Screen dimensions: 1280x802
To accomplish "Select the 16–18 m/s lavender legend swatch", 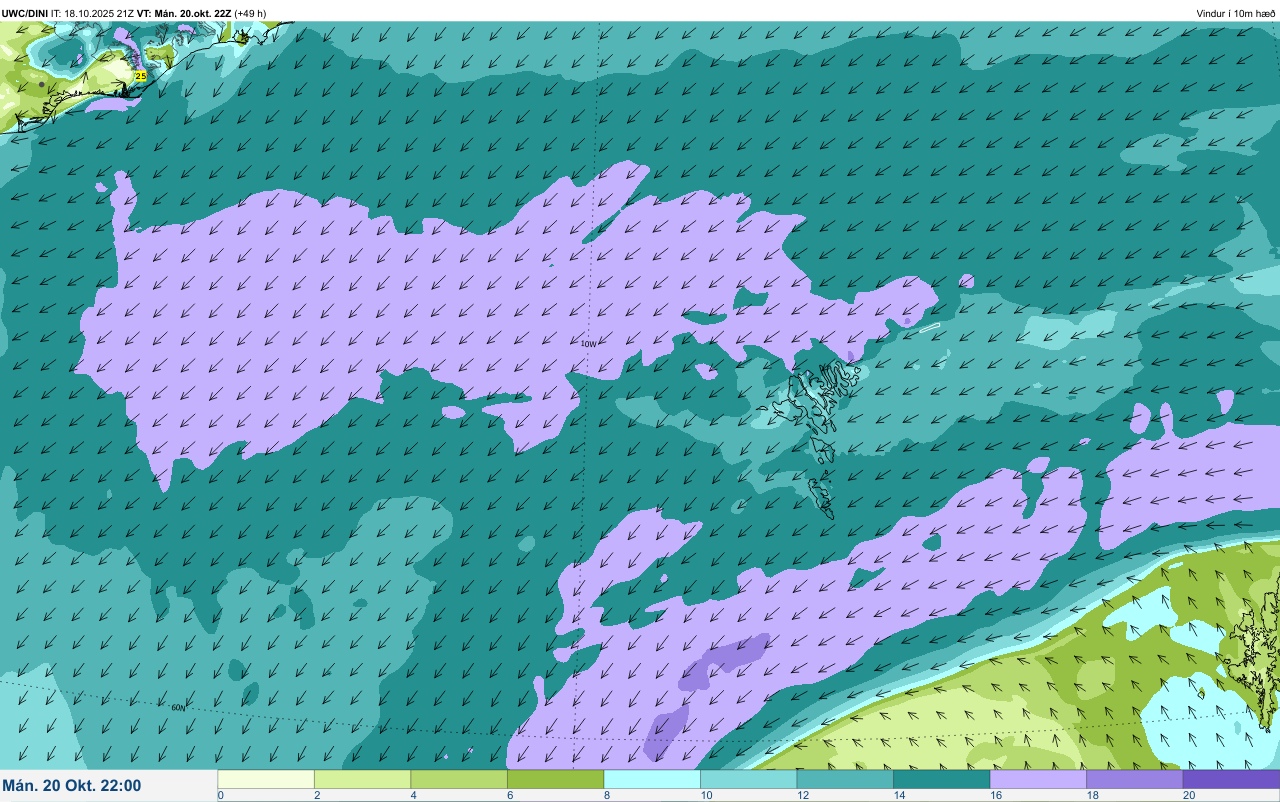I will (x=1038, y=779).
